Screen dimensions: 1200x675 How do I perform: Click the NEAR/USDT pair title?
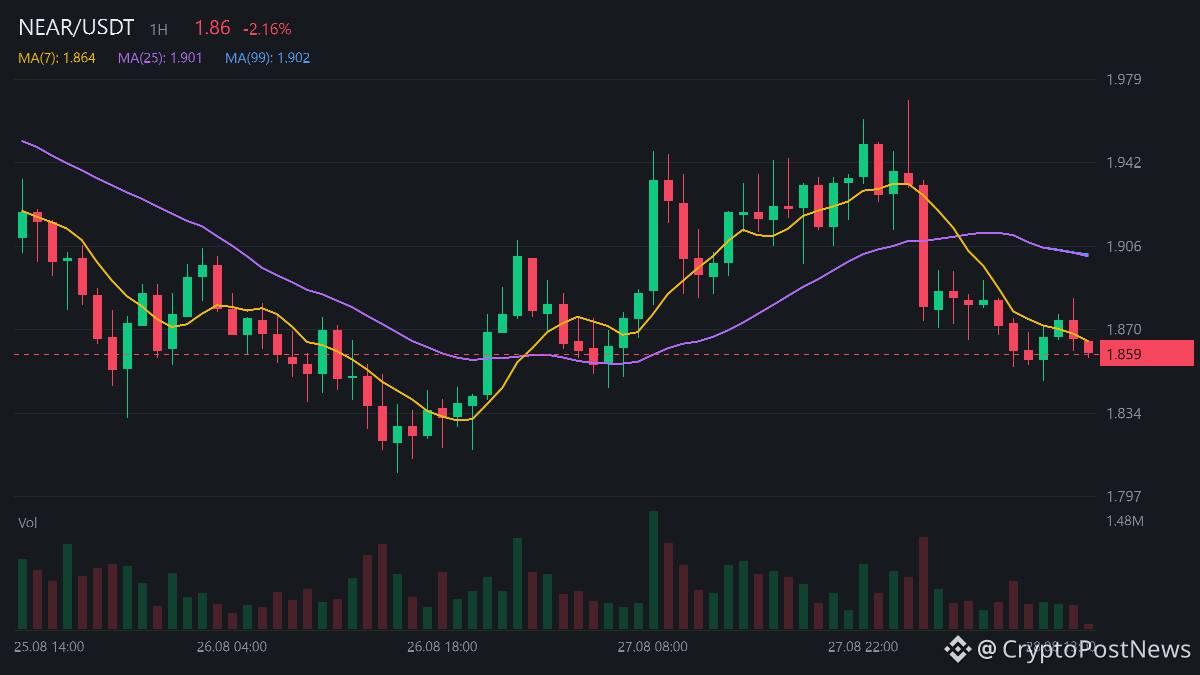[x=76, y=29]
